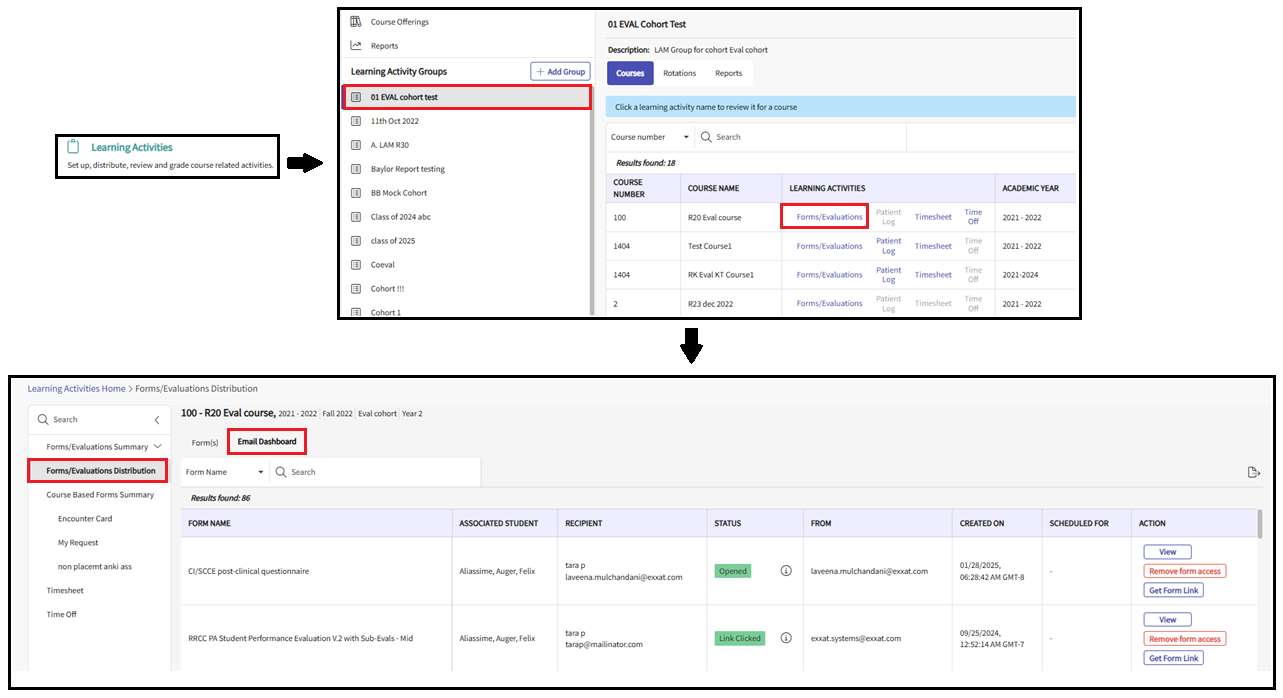Click the Learning Activities clipboard icon
The image size is (1283, 698).
coord(73,147)
